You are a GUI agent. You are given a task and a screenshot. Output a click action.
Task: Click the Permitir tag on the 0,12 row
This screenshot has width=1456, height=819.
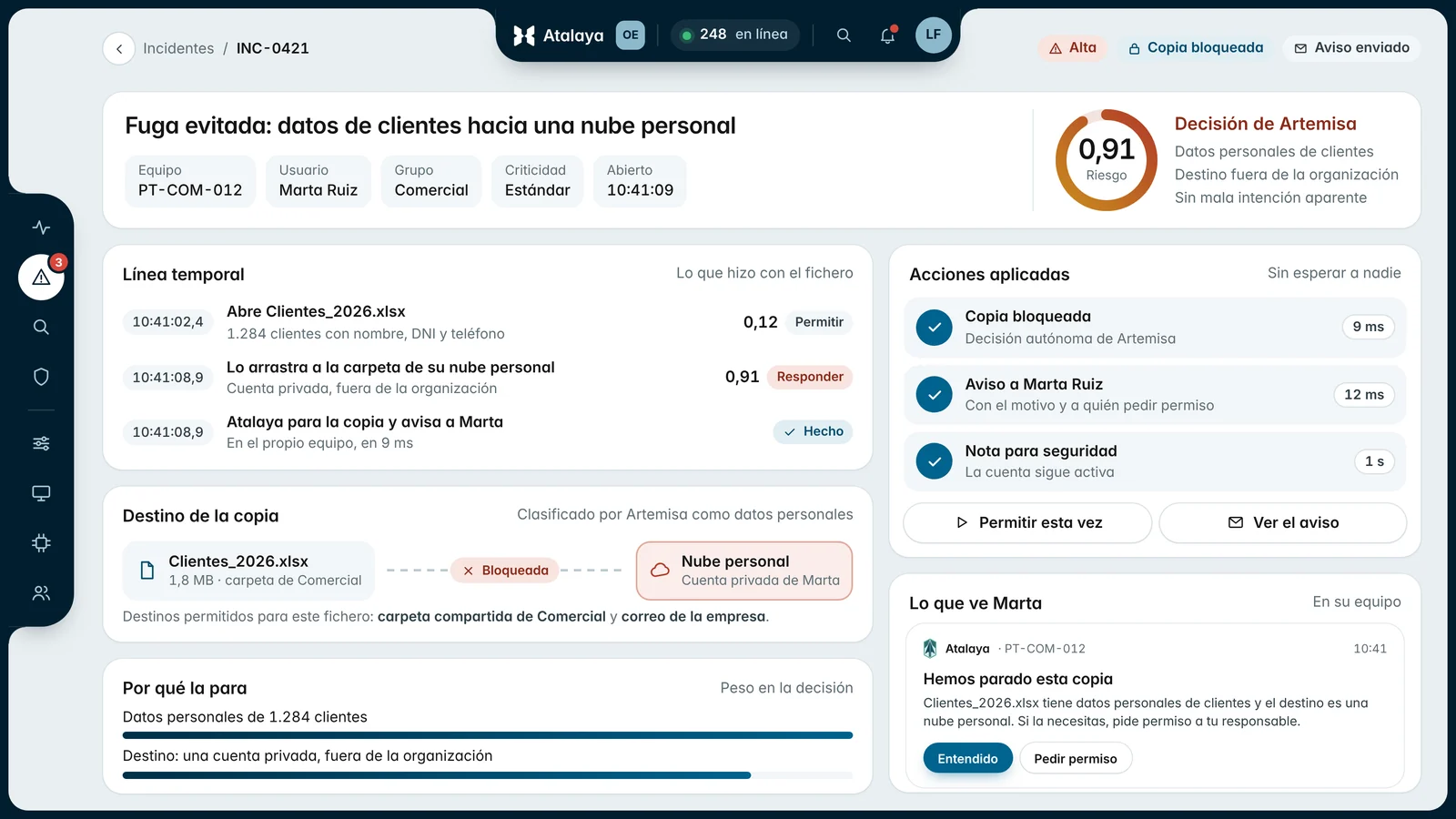819,322
